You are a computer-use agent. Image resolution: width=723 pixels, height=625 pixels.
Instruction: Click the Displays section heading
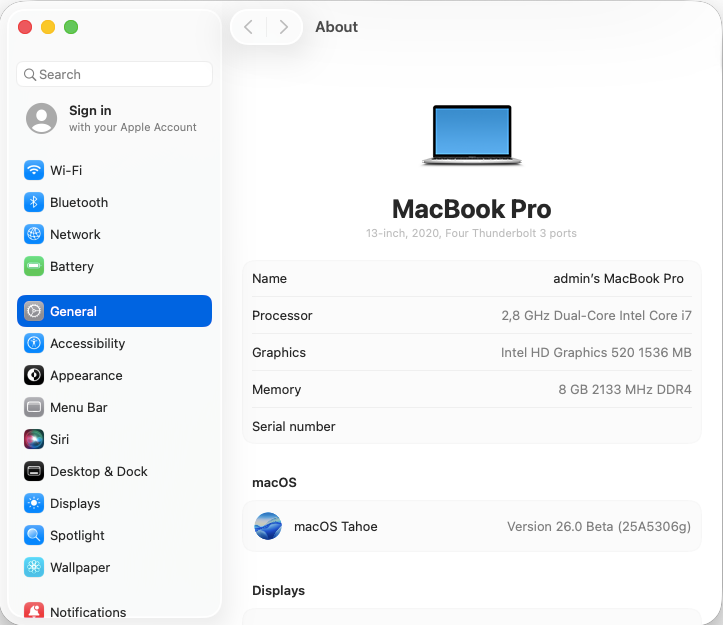coord(279,590)
